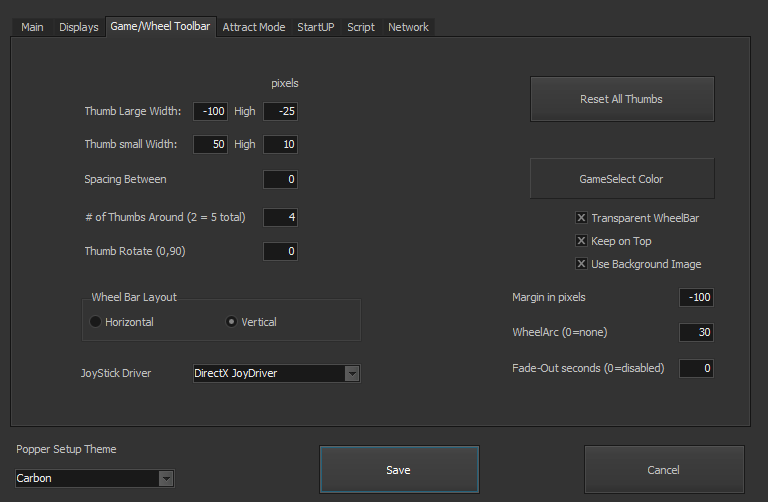This screenshot has width=768, height=502.
Task: Focus the WheelArc input field
Action: [x=696, y=332]
